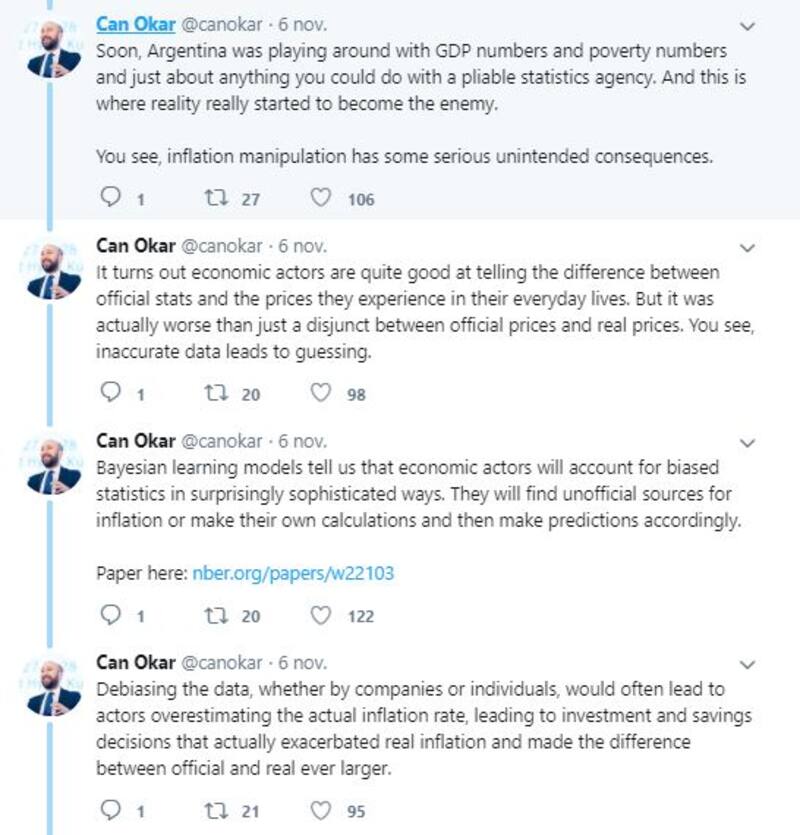Reply to the tweet about official stats
The width and height of the screenshot is (800, 835).
coord(111,394)
